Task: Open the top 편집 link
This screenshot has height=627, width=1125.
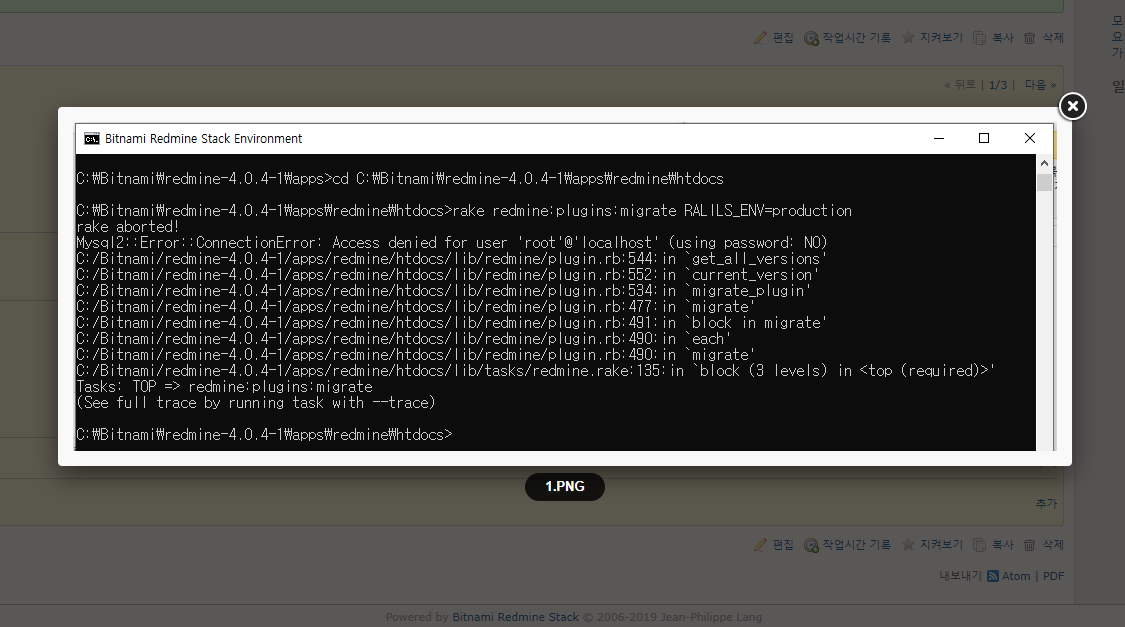Action: point(783,38)
